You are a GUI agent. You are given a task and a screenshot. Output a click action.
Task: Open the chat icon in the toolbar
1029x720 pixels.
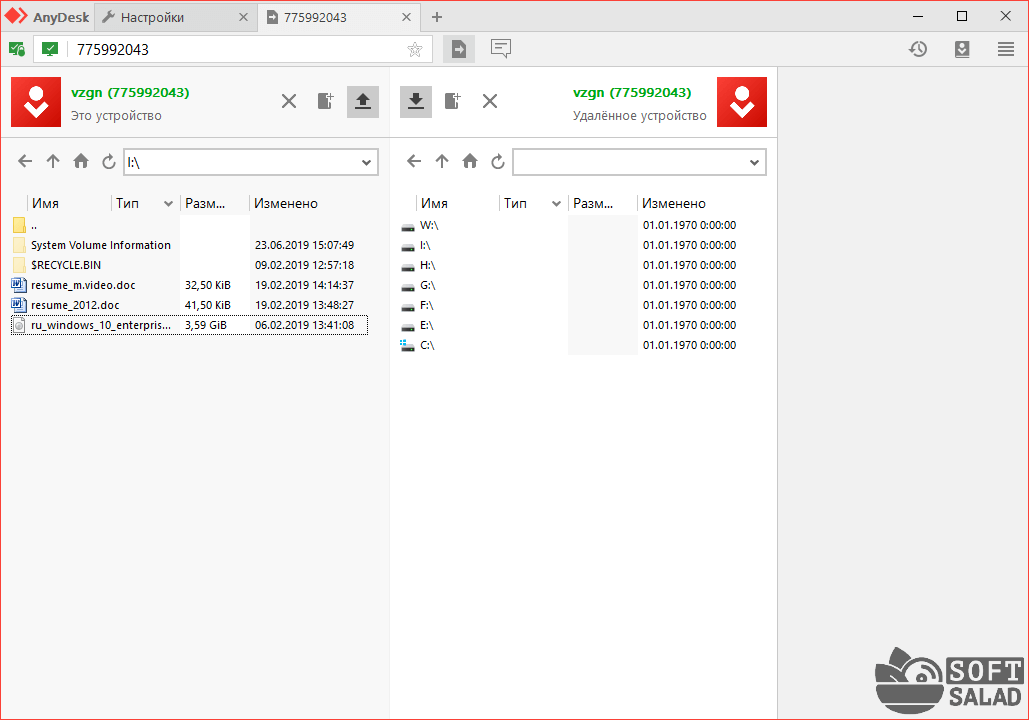coord(501,49)
